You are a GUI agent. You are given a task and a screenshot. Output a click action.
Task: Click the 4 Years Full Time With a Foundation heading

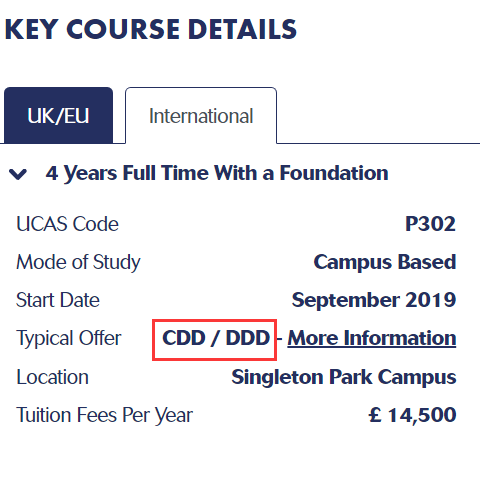[217, 173]
